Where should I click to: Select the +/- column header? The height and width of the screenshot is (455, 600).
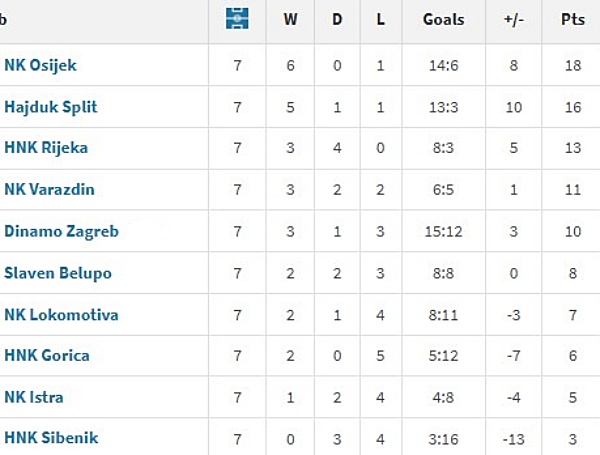coord(514,19)
